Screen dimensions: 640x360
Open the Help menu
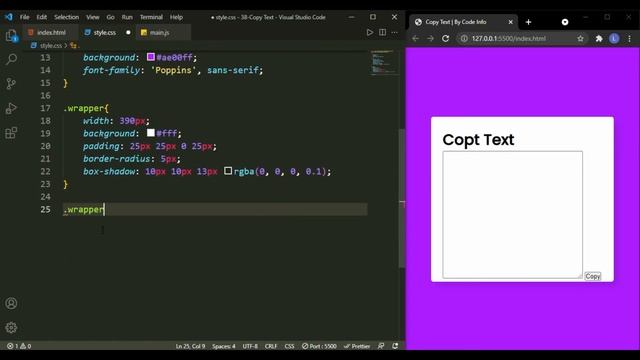[x=176, y=17]
